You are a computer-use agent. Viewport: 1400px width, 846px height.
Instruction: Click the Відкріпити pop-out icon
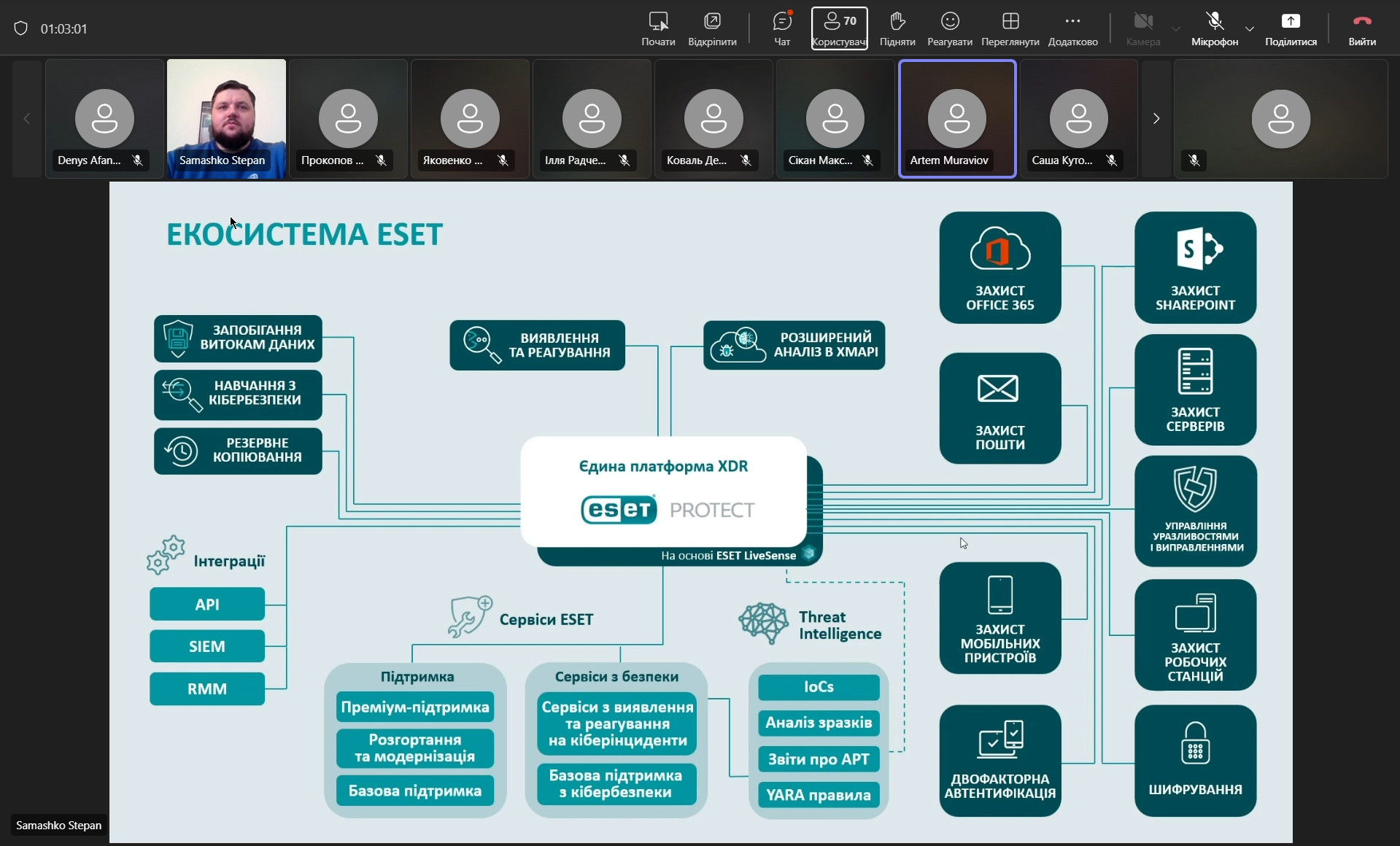pyautogui.click(x=712, y=28)
